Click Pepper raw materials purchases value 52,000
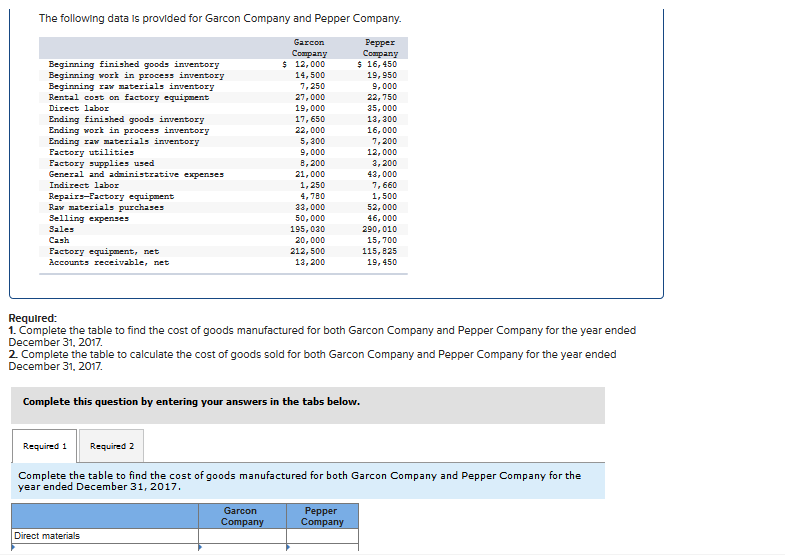 pos(382,208)
